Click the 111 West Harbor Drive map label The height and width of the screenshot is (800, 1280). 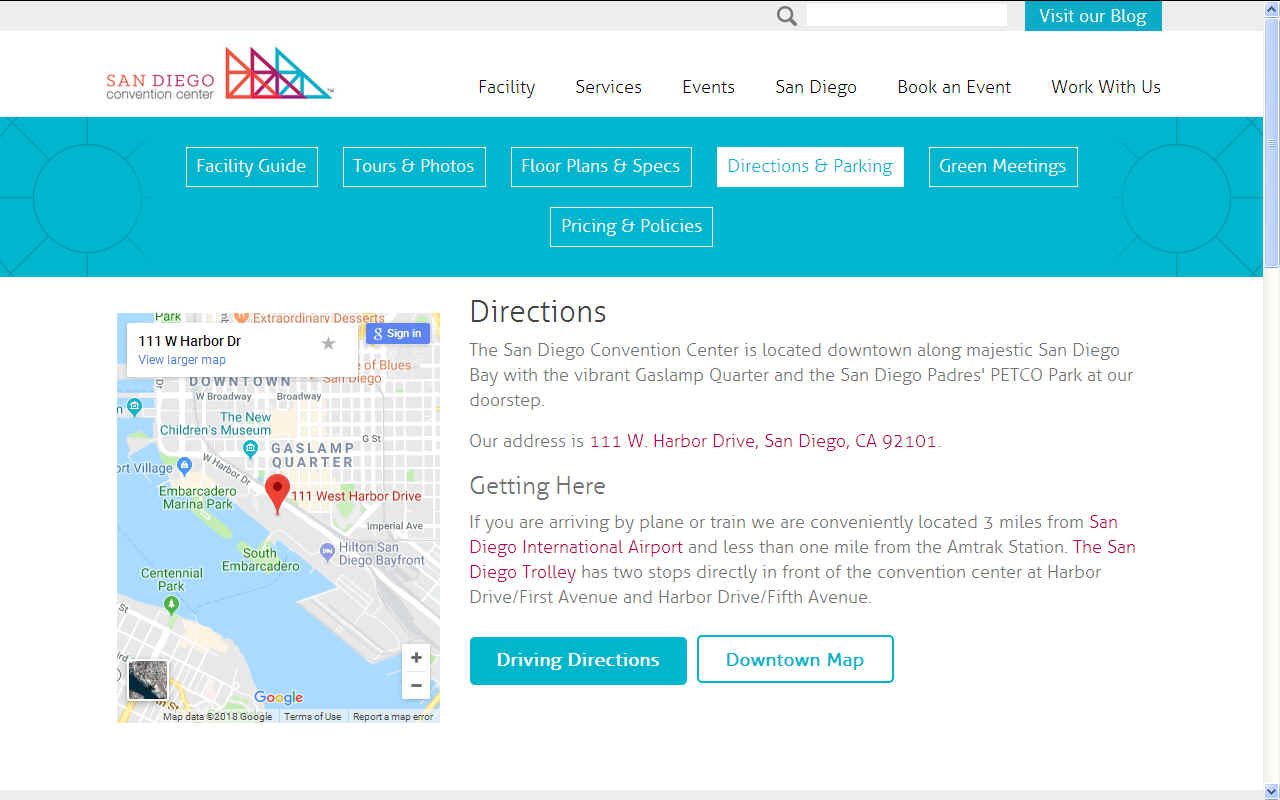pos(356,496)
